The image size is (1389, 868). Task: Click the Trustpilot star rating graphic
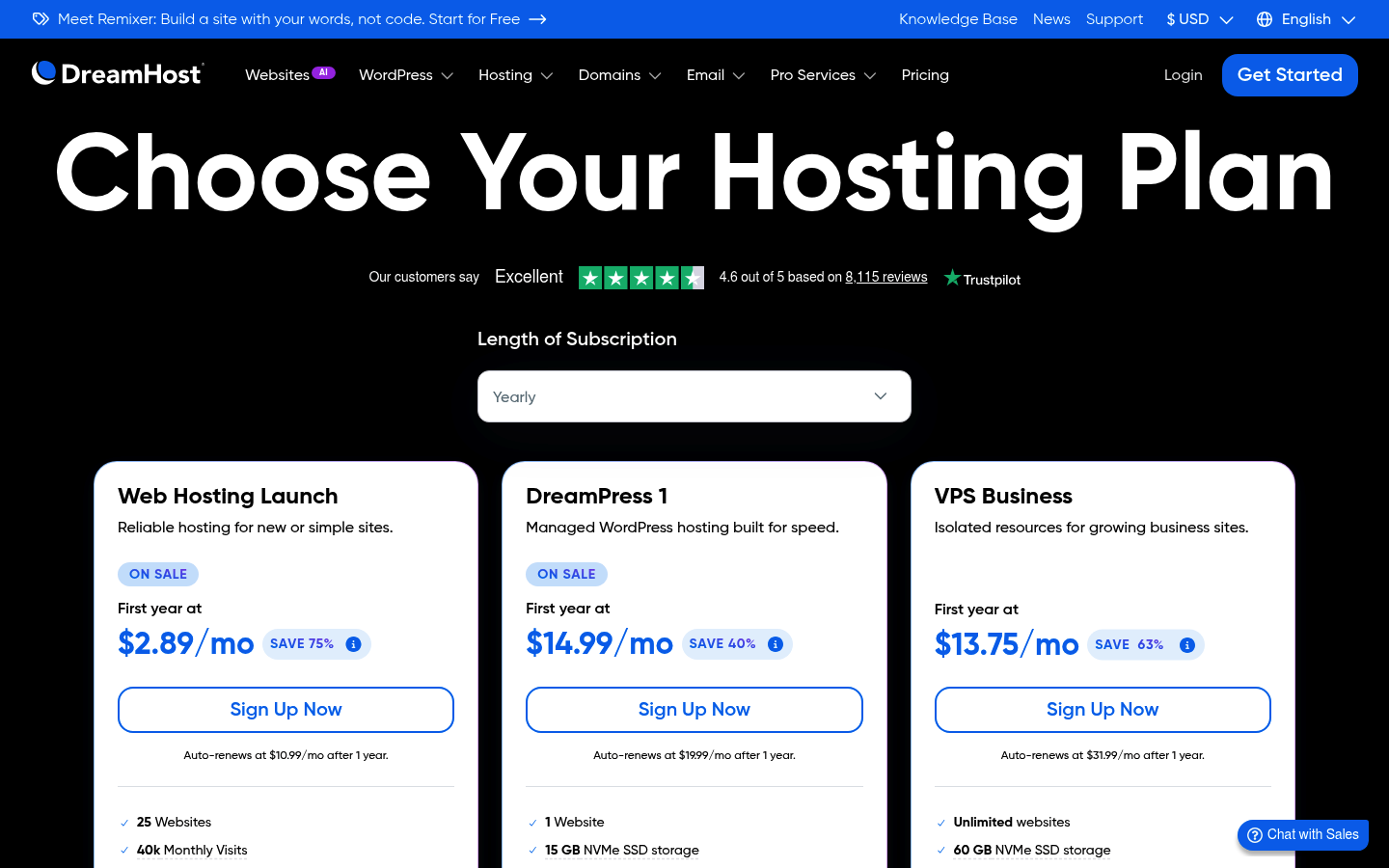pos(641,278)
